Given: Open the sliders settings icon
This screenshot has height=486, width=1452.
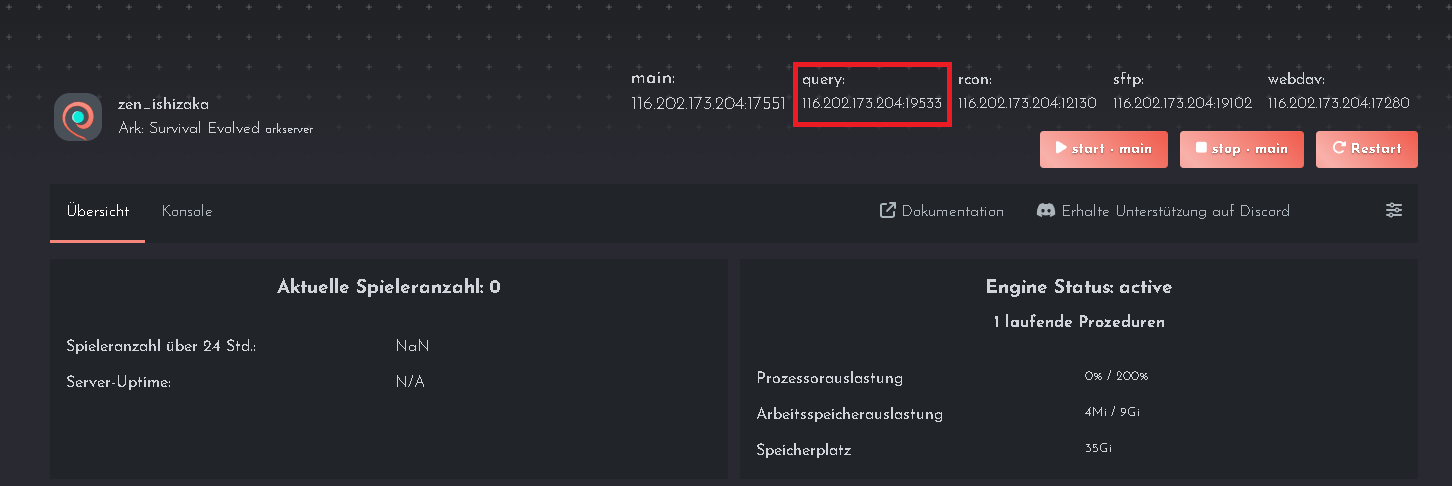Looking at the screenshot, I should point(1394,210).
